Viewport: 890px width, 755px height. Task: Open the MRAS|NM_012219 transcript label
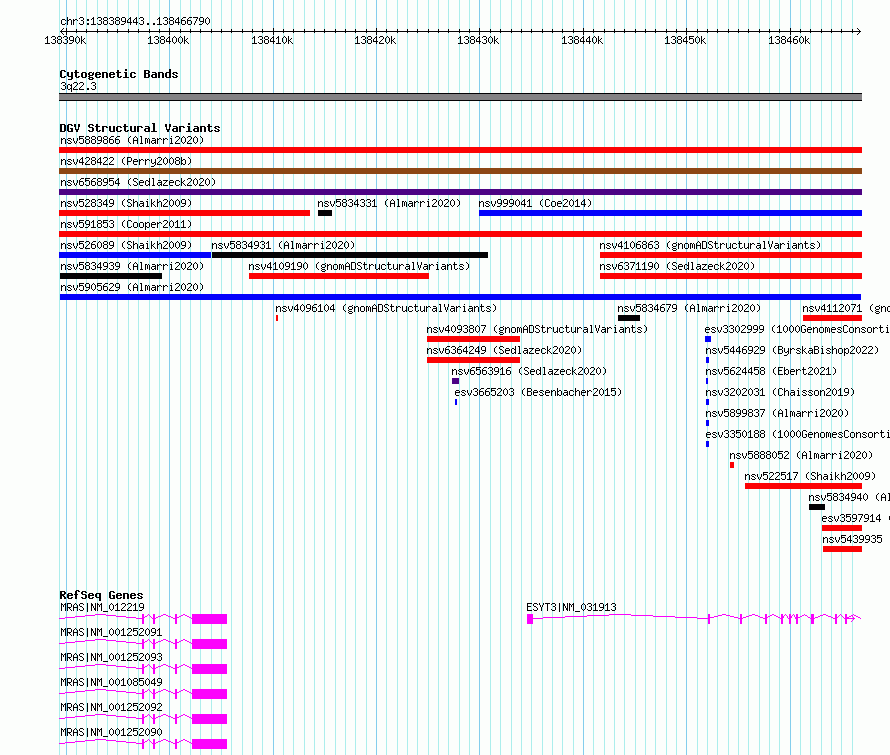(x=102, y=607)
